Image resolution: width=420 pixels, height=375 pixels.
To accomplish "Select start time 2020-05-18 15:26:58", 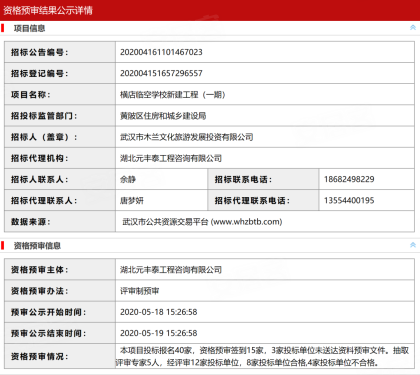I will pos(159,312).
